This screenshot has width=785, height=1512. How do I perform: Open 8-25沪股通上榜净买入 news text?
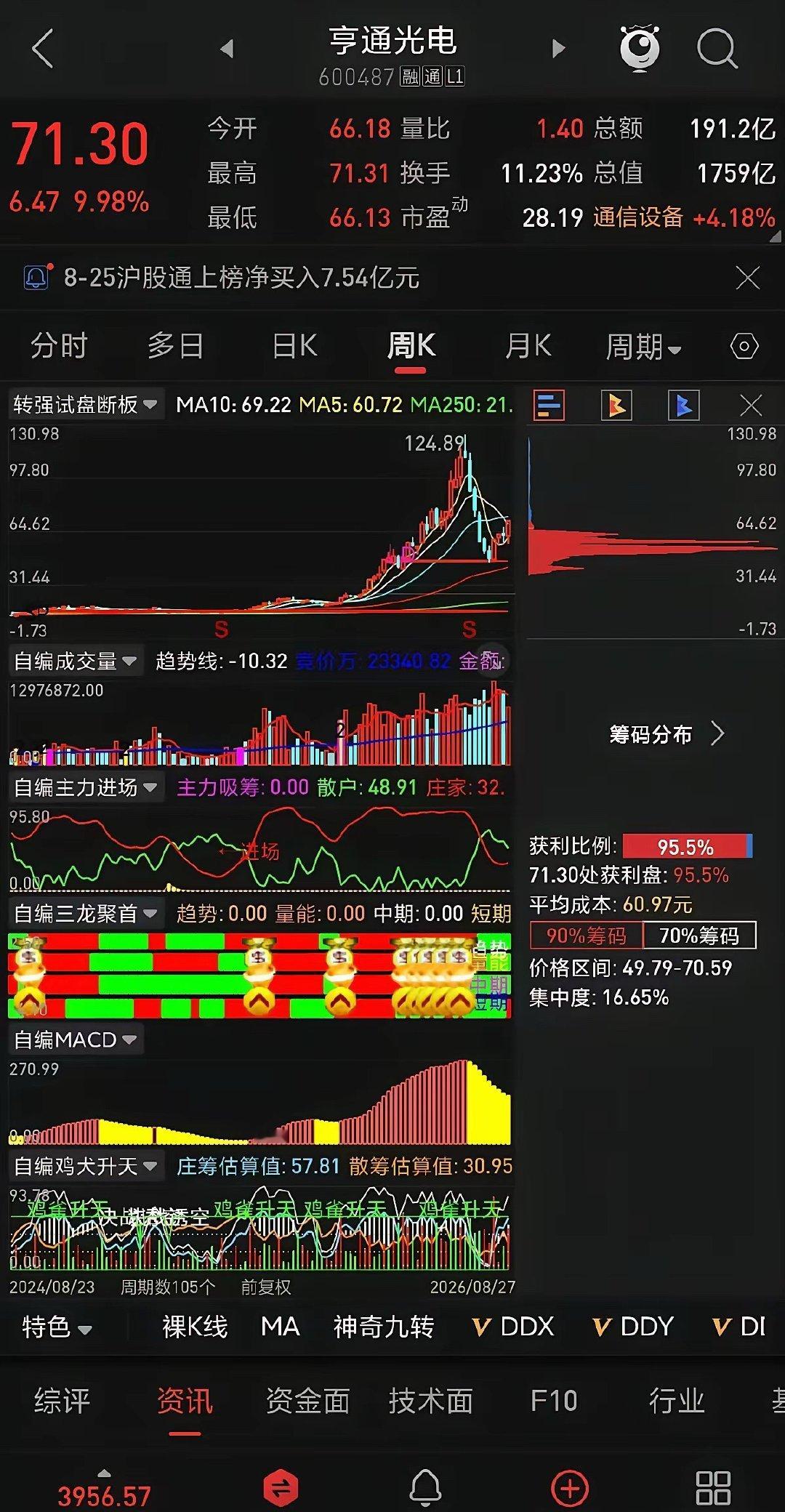tap(241, 278)
